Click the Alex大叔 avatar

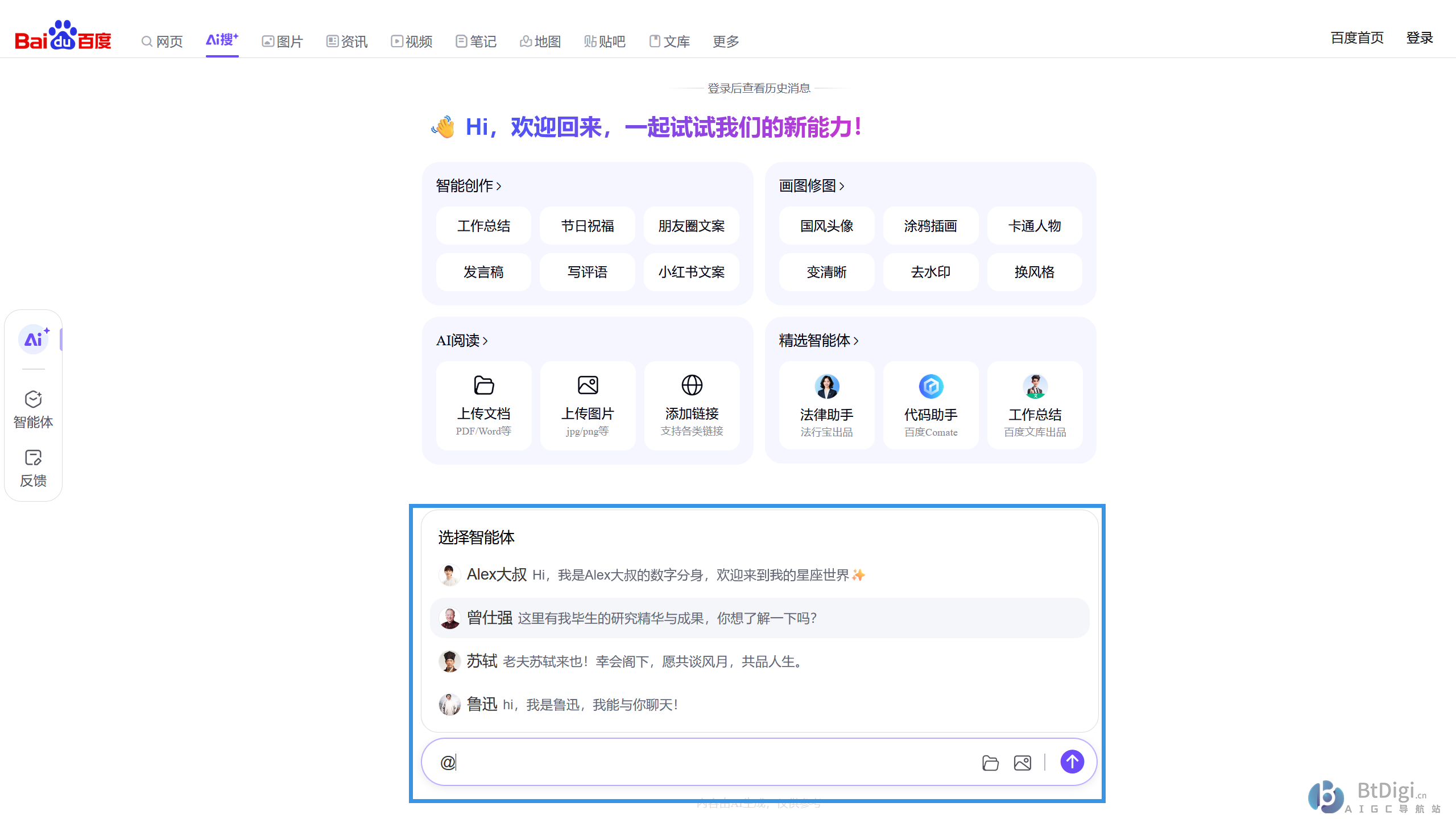[449, 575]
